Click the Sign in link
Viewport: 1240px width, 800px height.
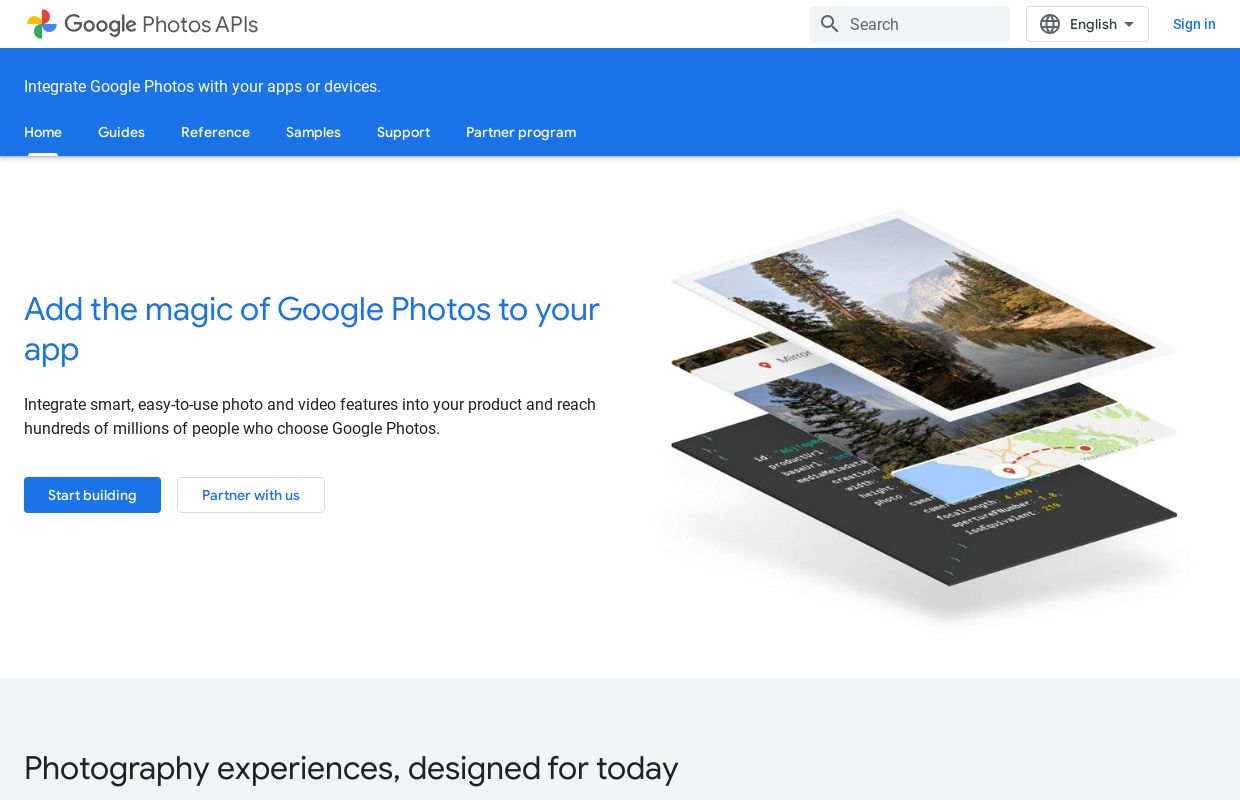pyautogui.click(x=1194, y=24)
